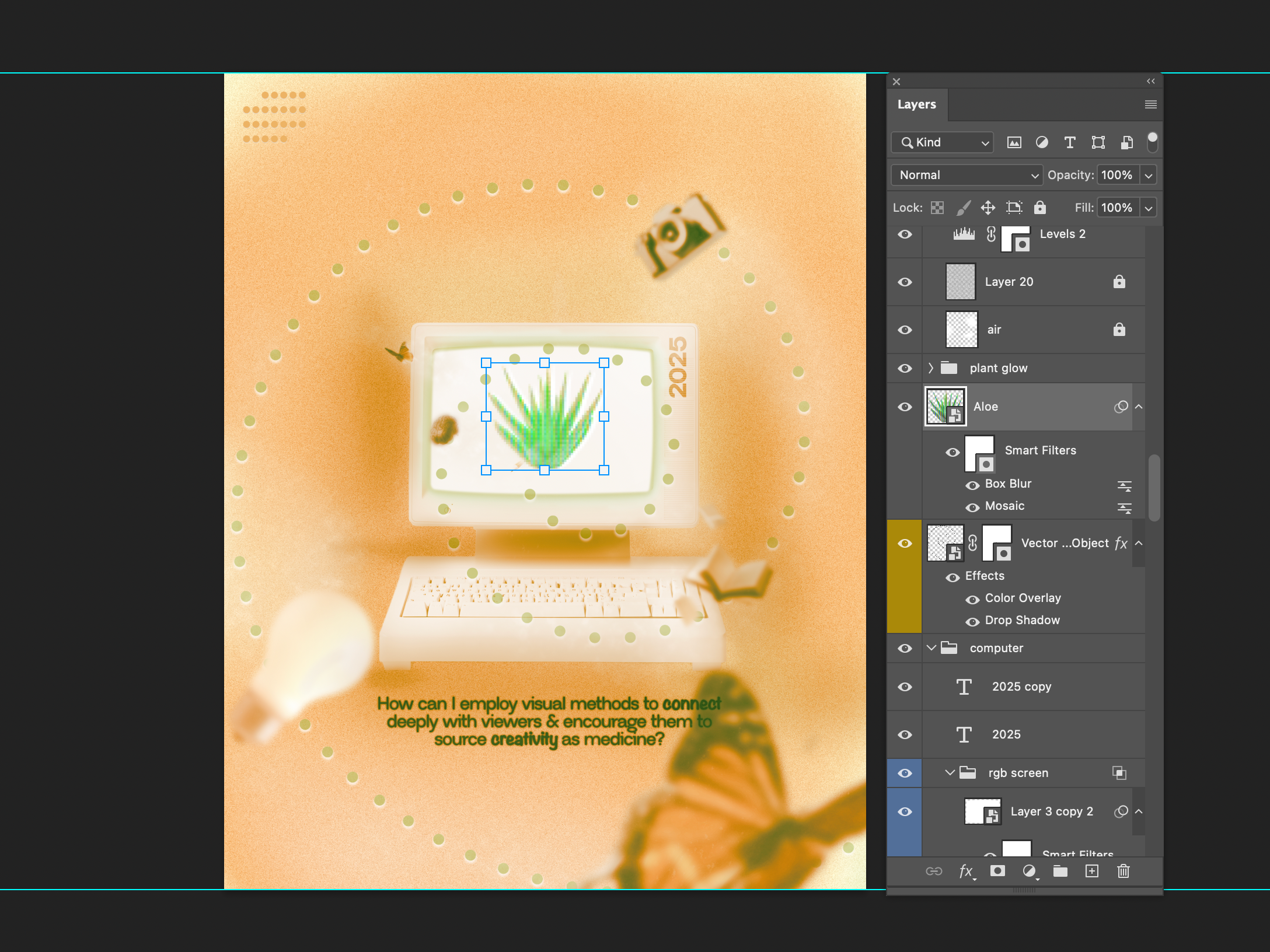Hide Layer 20 visibility eye
Viewport: 1270px width, 952px height.
[905, 282]
